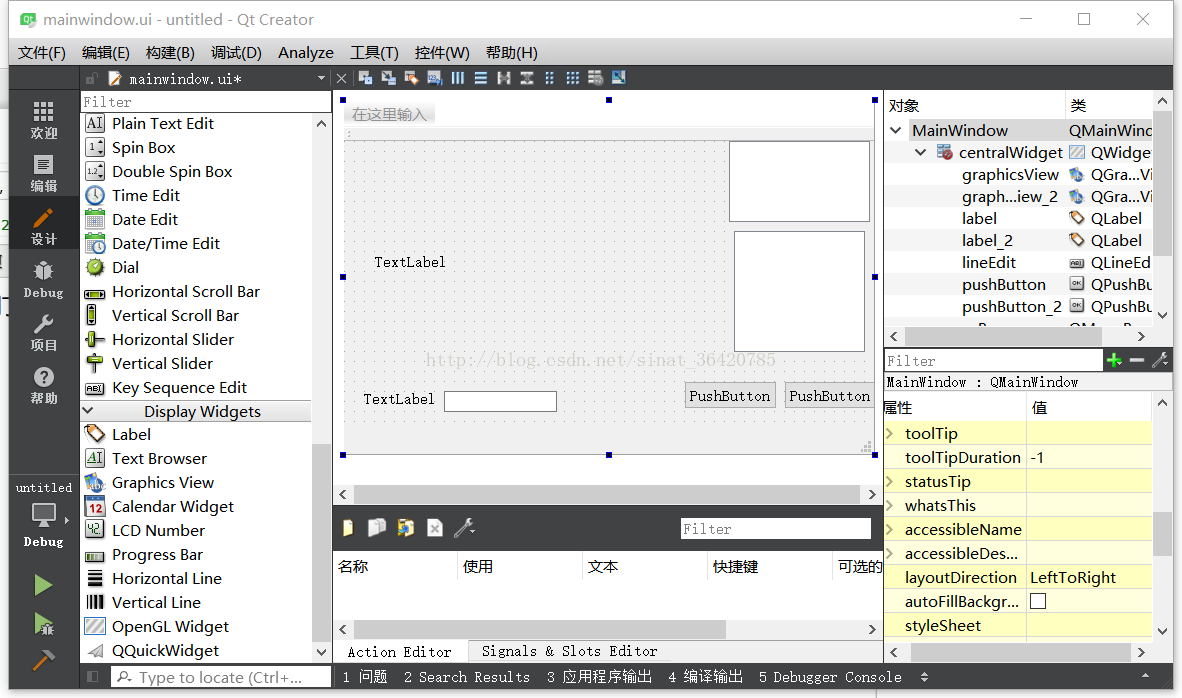Click Adjust Size toolbar icon
1182x698 pixels.
(x=619, y=78)
